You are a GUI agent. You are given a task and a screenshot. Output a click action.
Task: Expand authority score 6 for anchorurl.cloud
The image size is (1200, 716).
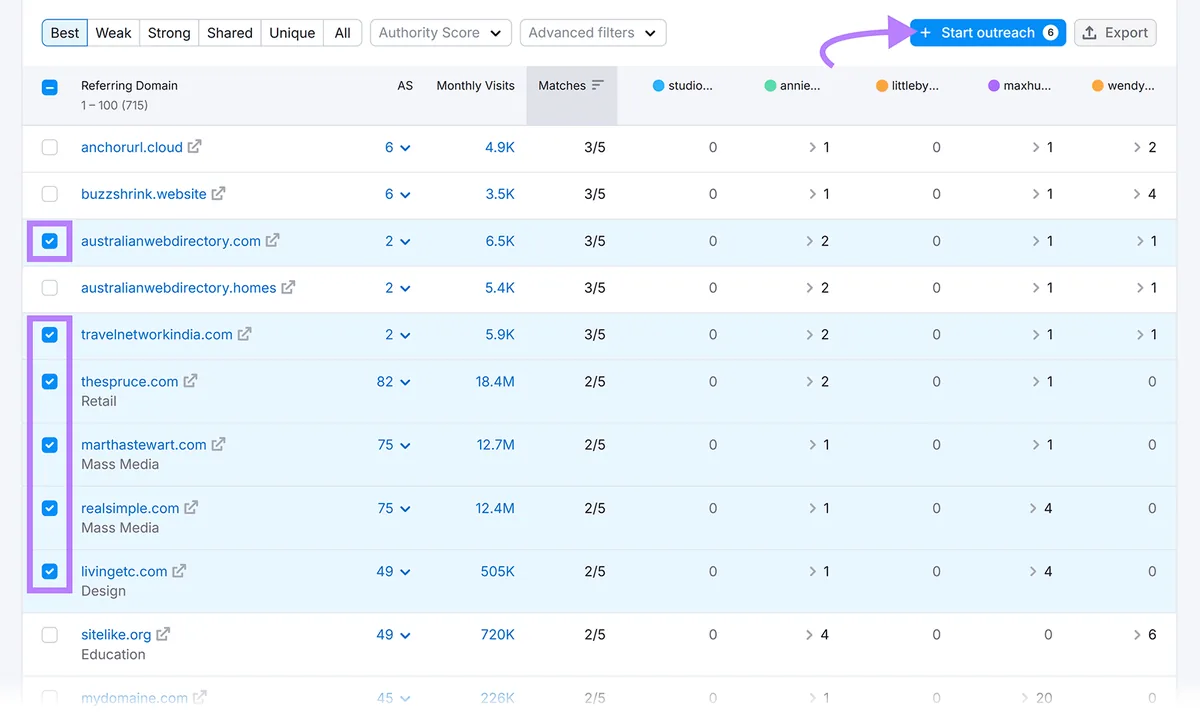click(397, 148)
